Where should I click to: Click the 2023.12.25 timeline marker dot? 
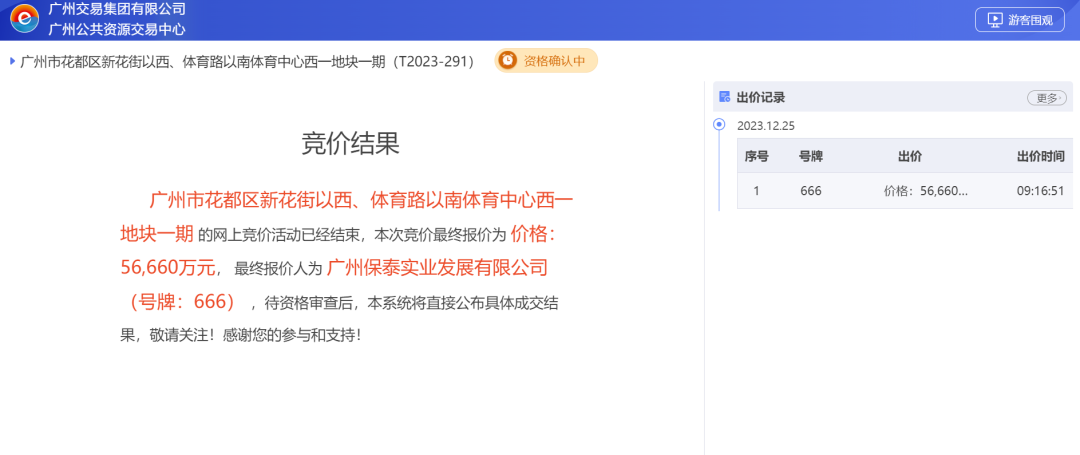click(719, 125)
